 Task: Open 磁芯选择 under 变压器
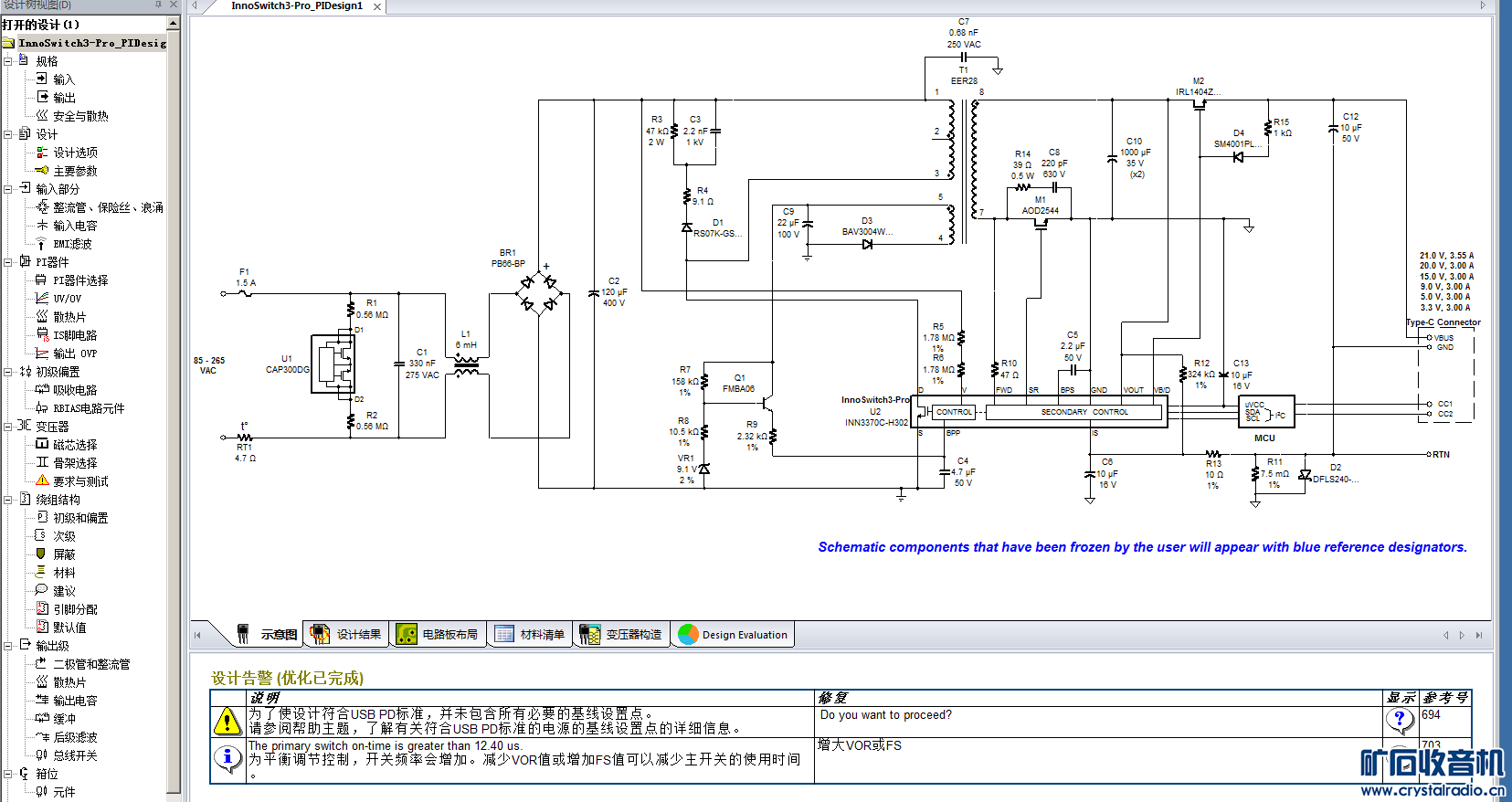75,445
